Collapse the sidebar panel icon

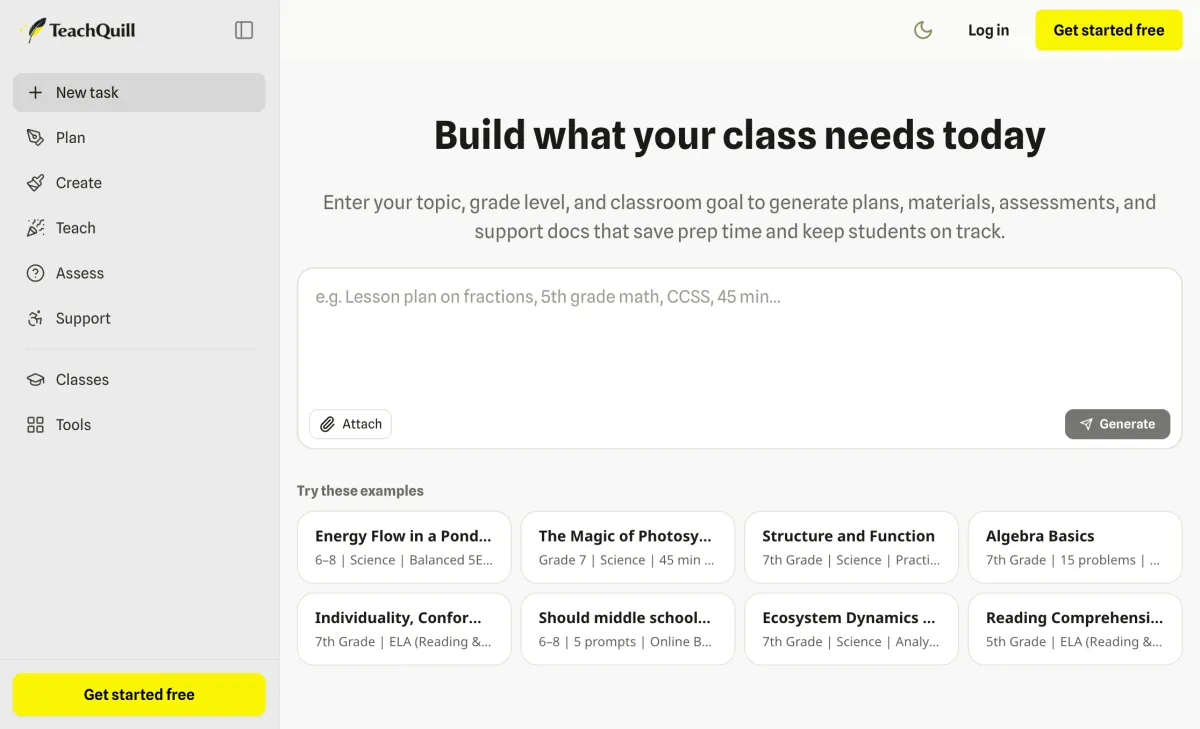(x=244, y=30)
